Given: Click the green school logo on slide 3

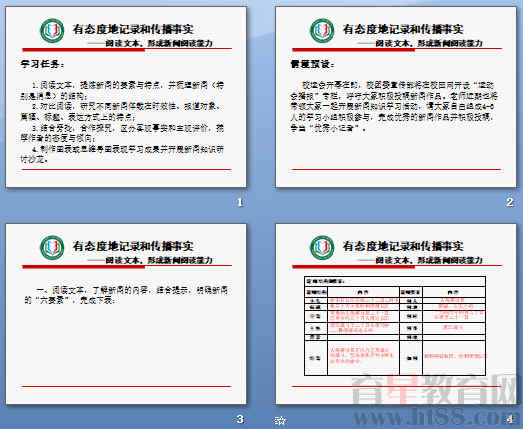Looking at the screenshot, I should click(52, 248).
